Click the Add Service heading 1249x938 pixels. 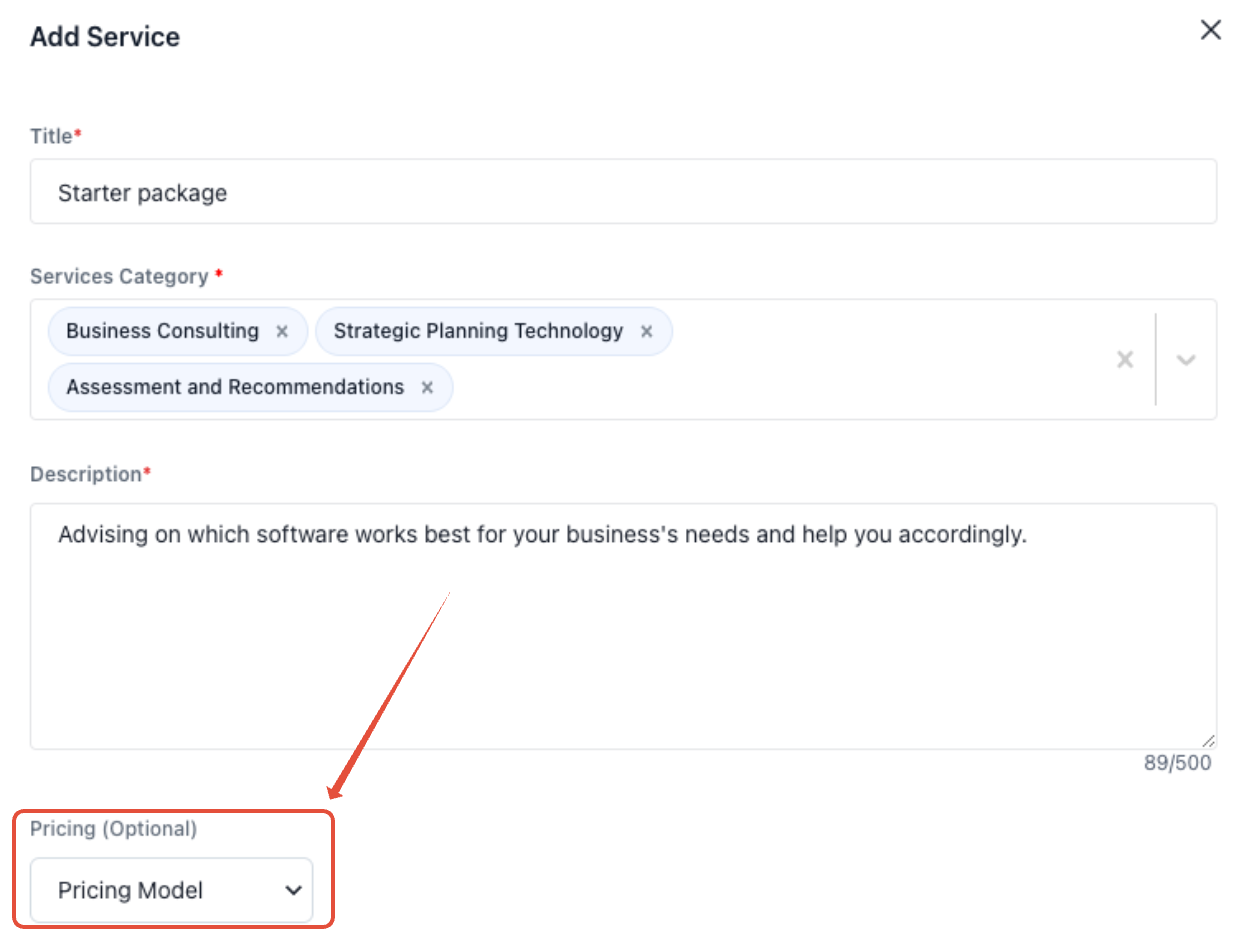coord(105,37)
